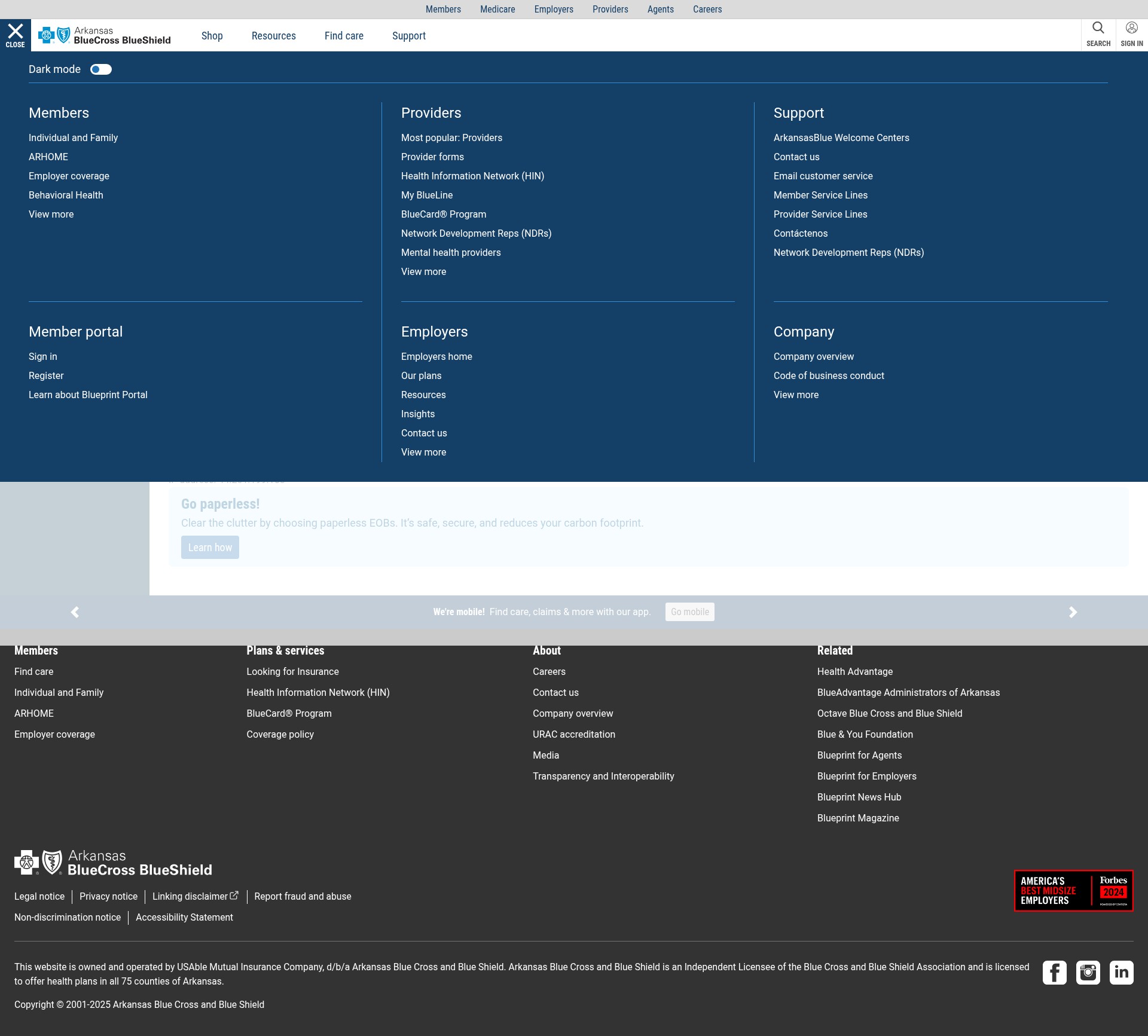1148x1036 pixels.
Task: Open Linking disclaimer external link
Action: (x=196, y=897)
